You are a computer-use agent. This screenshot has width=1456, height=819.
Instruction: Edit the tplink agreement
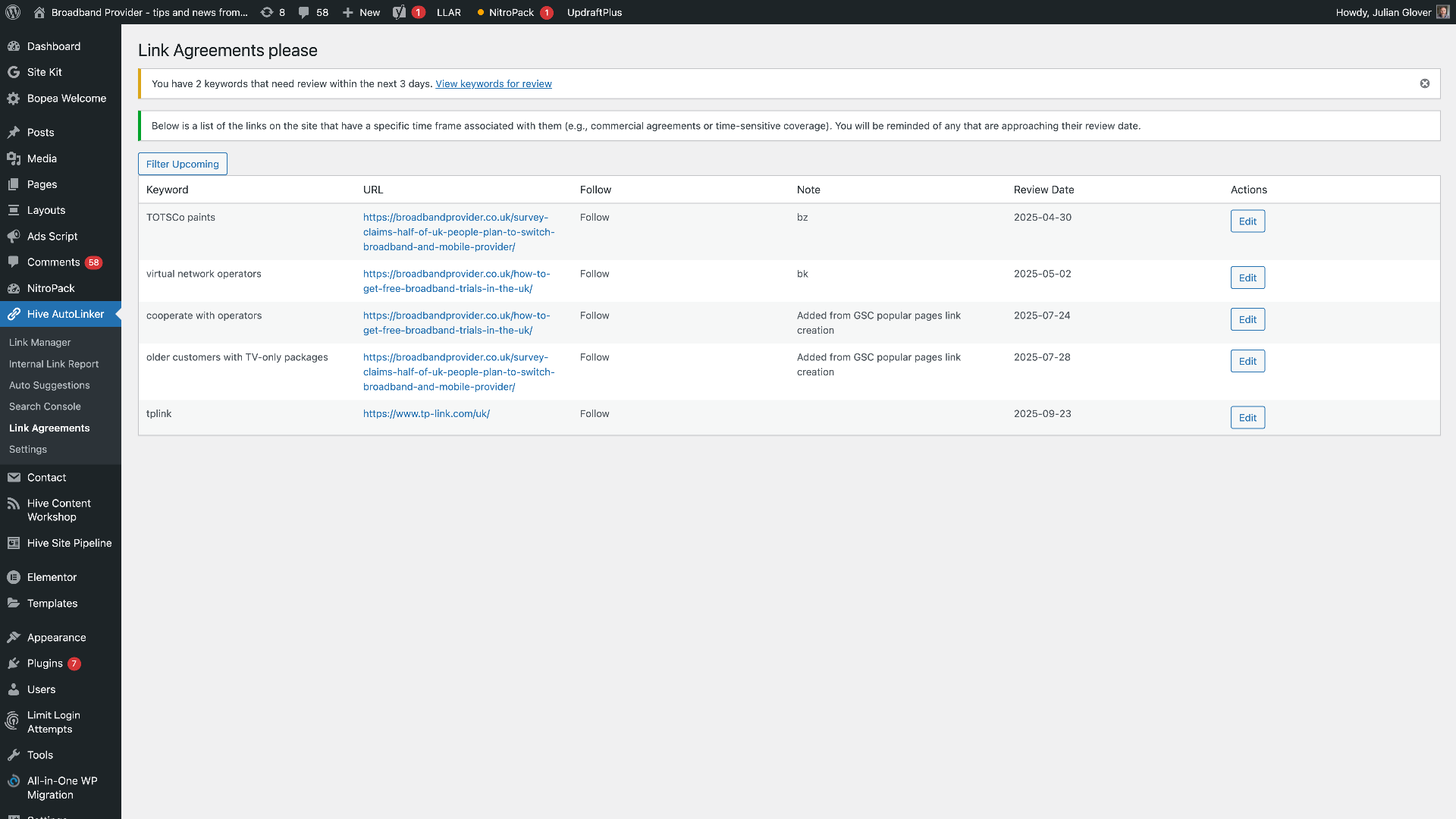(x=1247, y=417)
